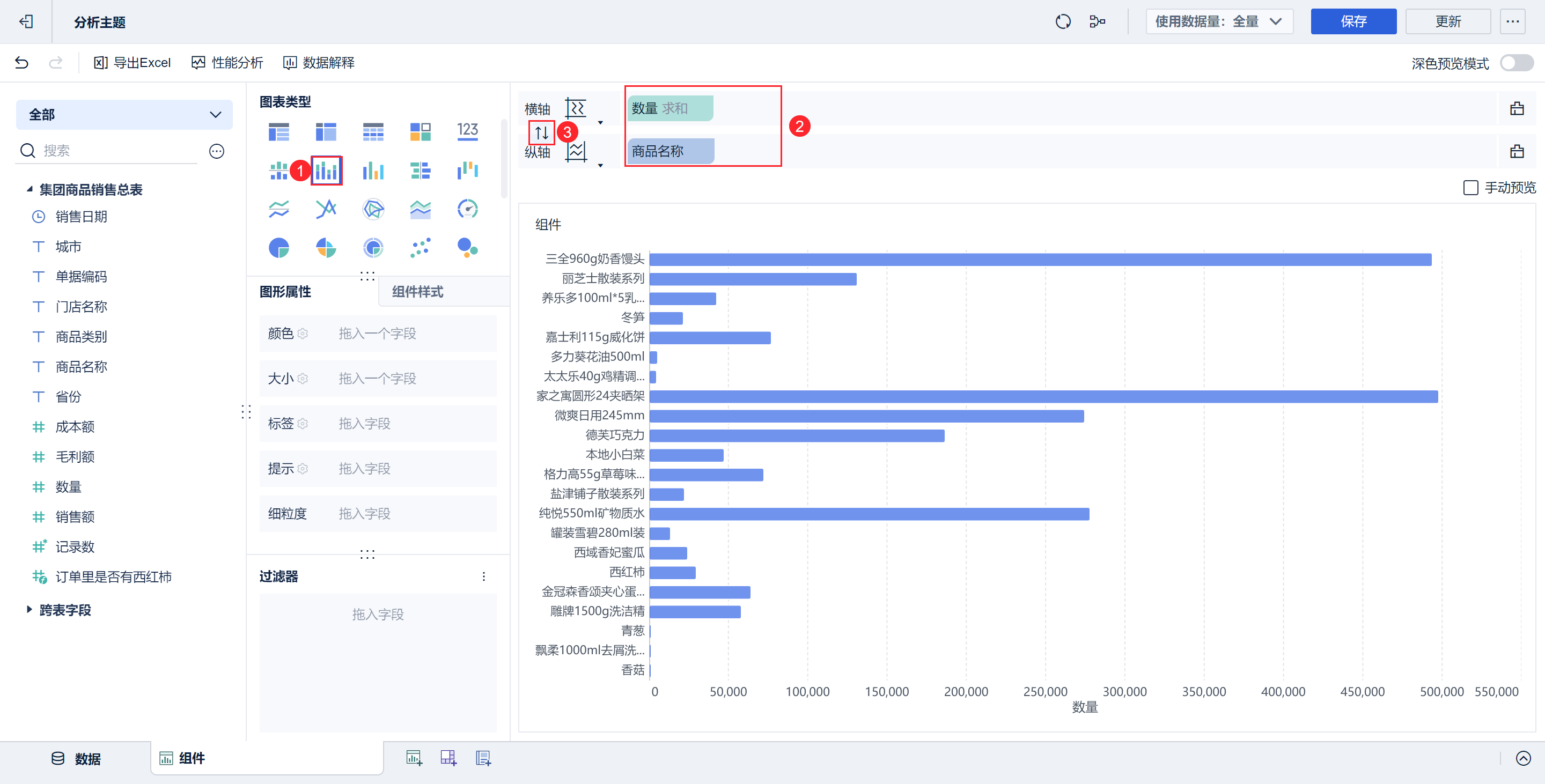Screen dimensions: 1545x784
Task: Select the scatter plot chart icon
Action: pyautogui.click(x=420, y=248)
